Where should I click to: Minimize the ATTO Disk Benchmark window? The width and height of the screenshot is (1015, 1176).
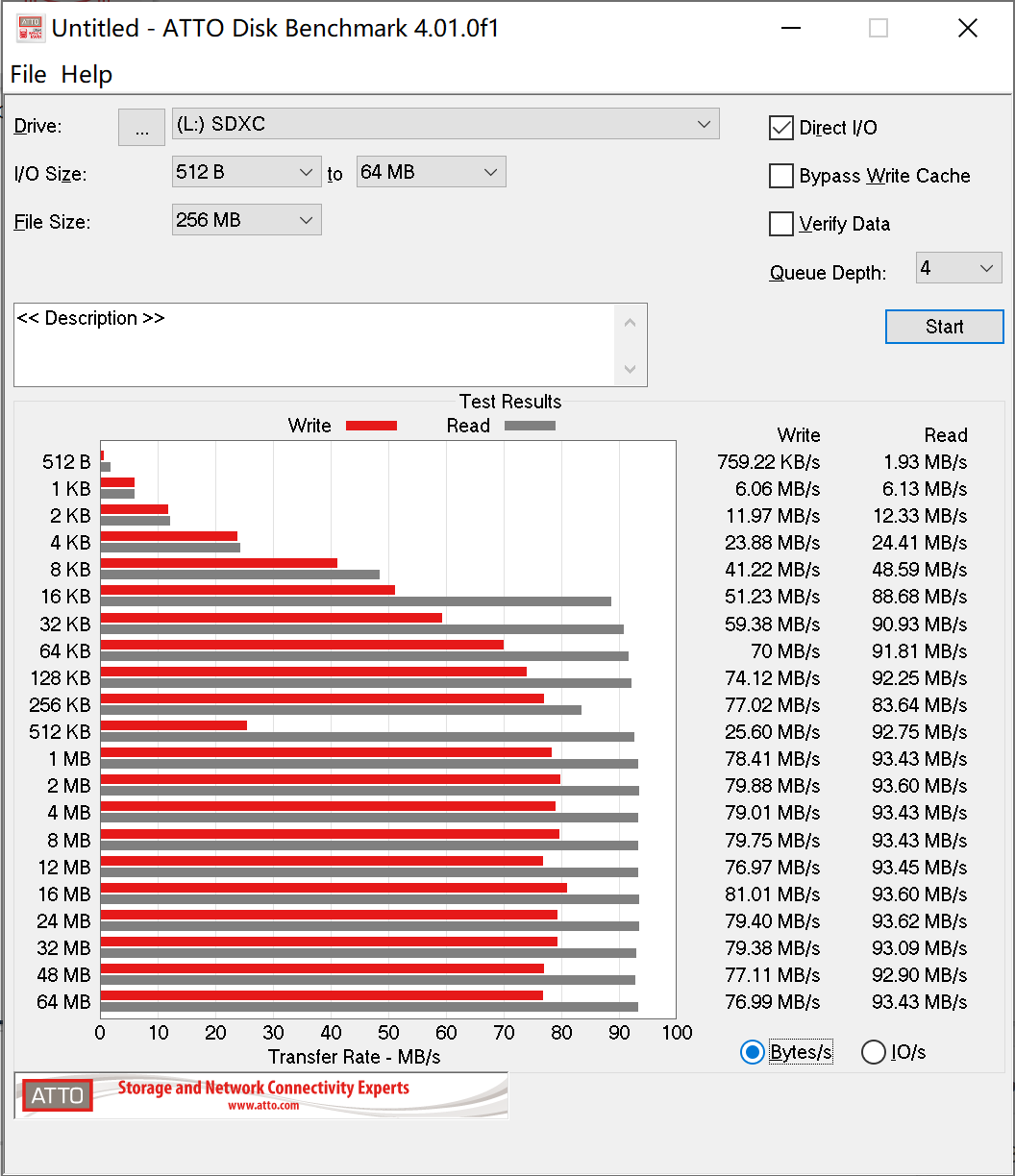coord(789,28)
